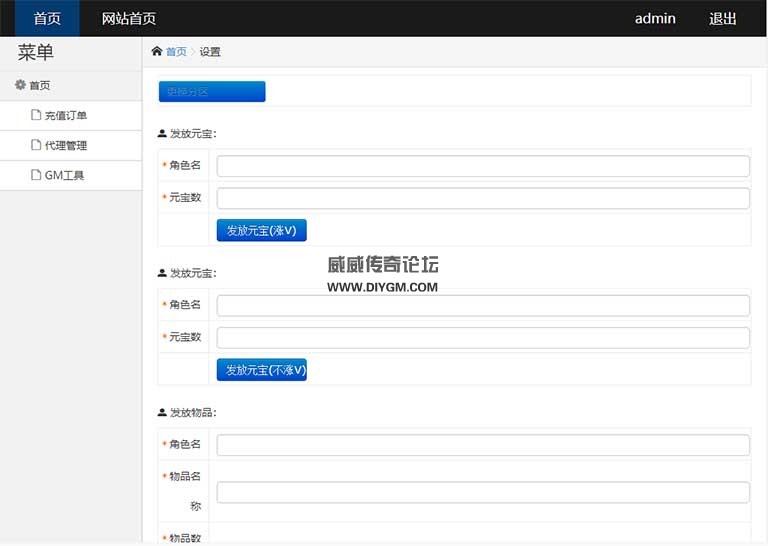Click the 菜单 sidebar heading
Viewport: 768px width, 546px height.
click(x=36, y=52)
